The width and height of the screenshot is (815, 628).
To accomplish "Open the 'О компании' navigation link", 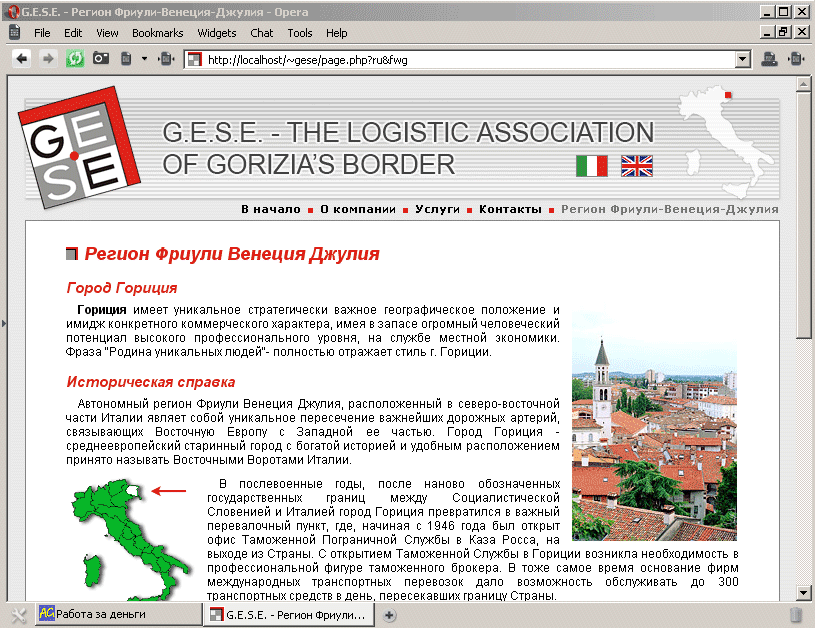I will click(x=358, y=210).
